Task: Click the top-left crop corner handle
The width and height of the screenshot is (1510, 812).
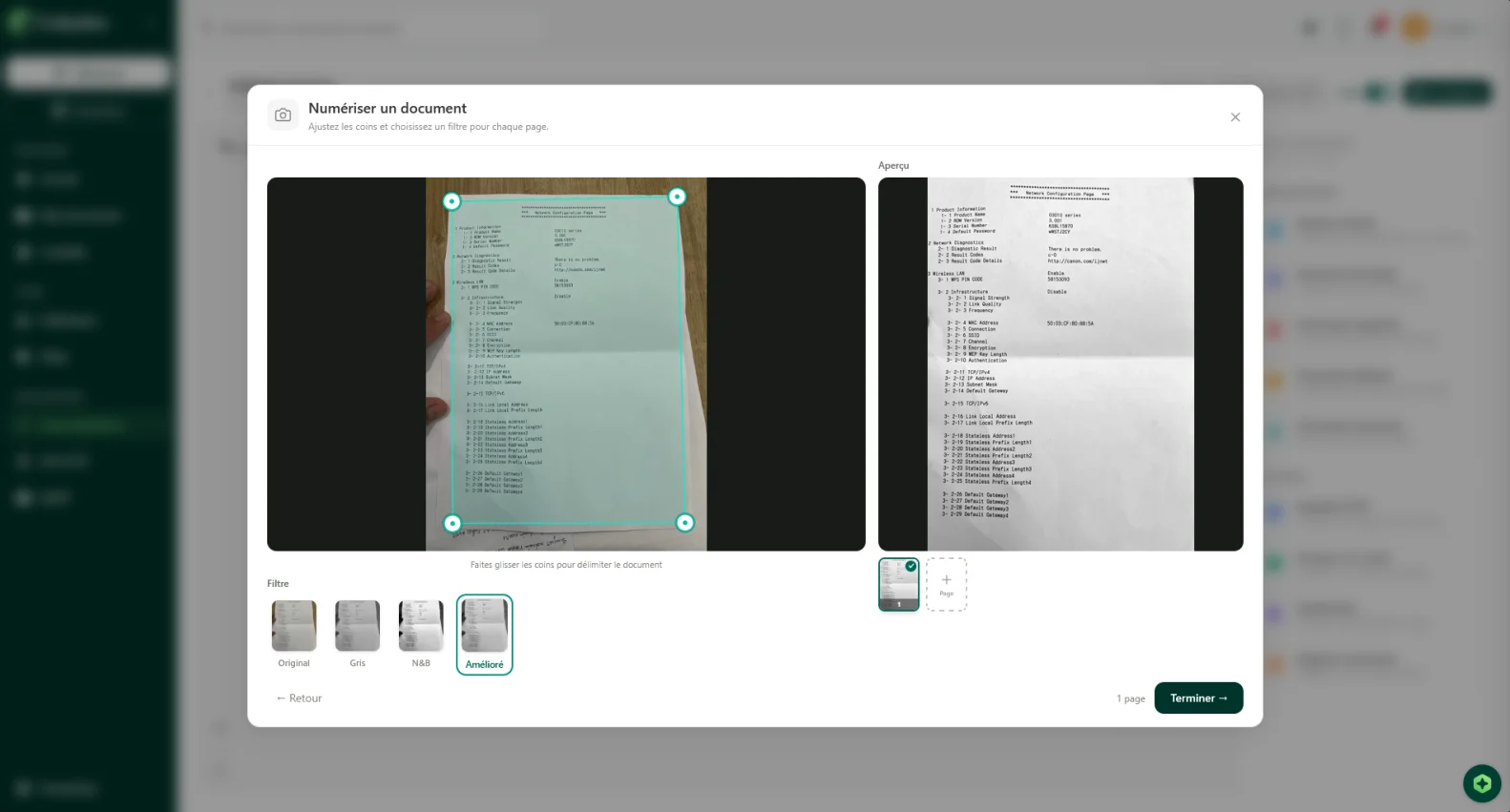Action: 451,201
